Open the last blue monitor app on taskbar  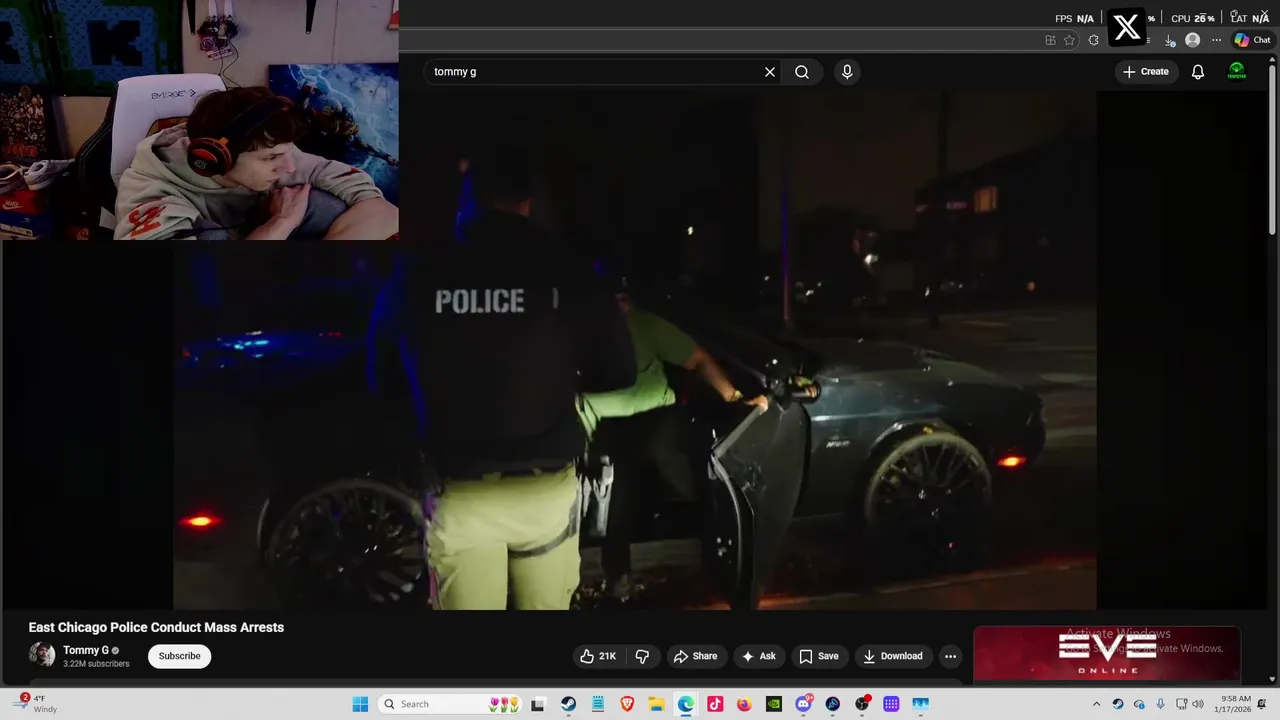920,704
